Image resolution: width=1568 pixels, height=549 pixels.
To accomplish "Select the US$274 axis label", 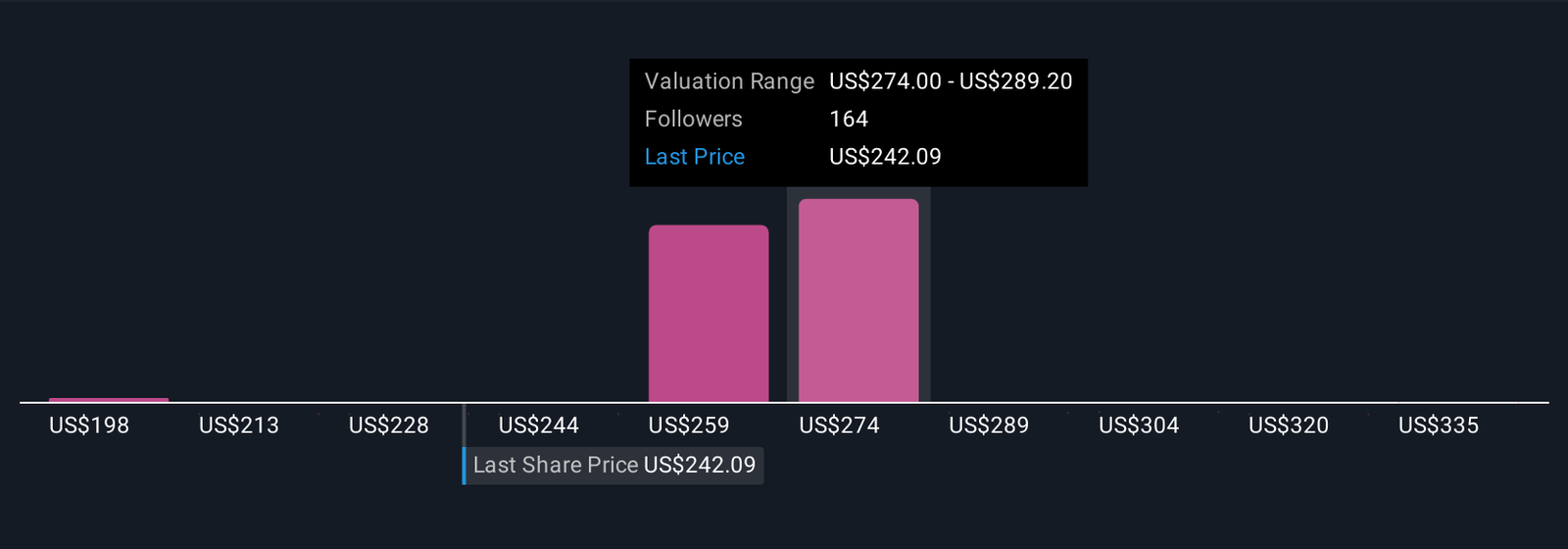I will pos(839,425).
